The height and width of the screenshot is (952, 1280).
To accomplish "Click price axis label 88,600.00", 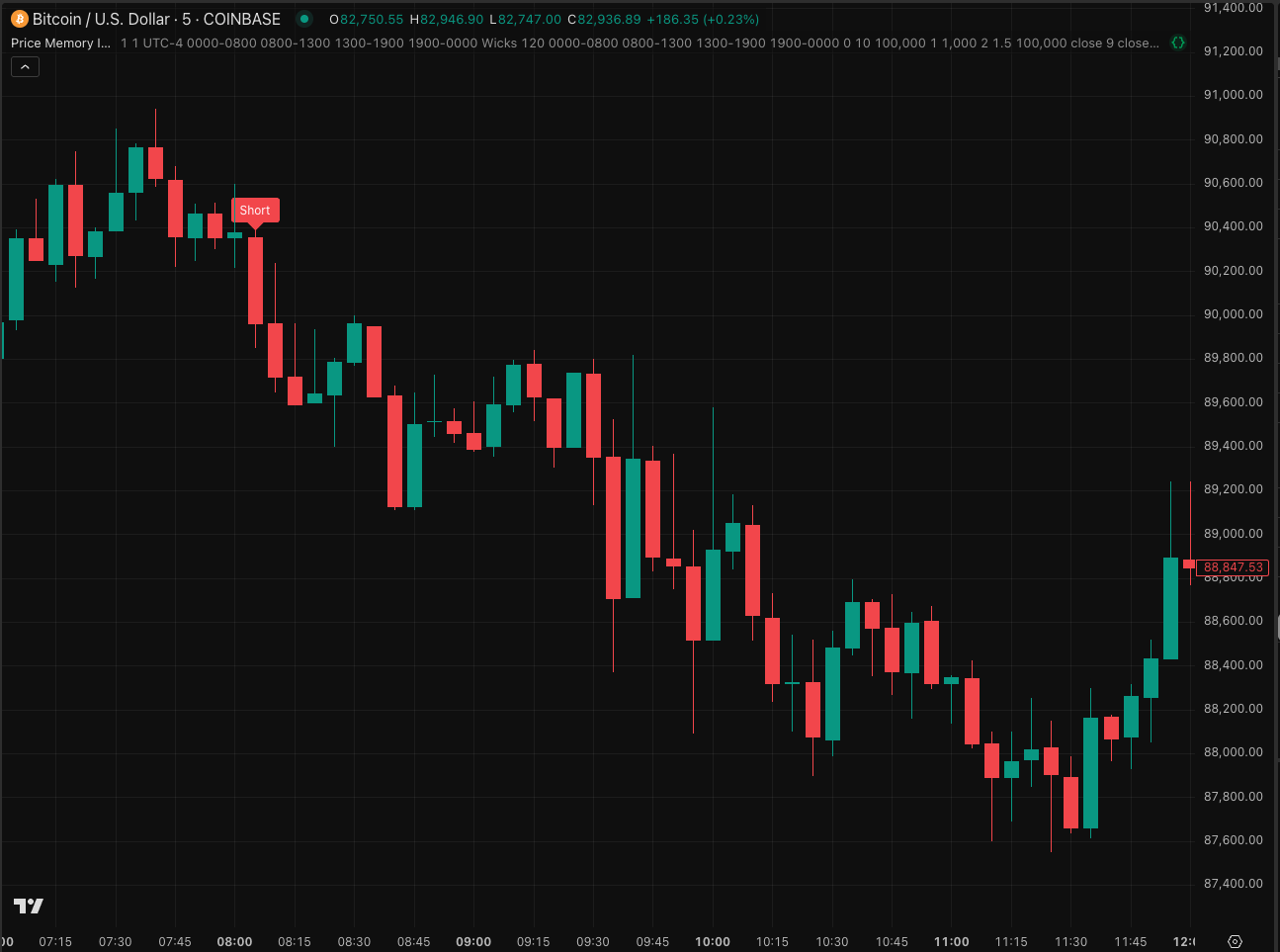I will click(x=1233, y=621).
